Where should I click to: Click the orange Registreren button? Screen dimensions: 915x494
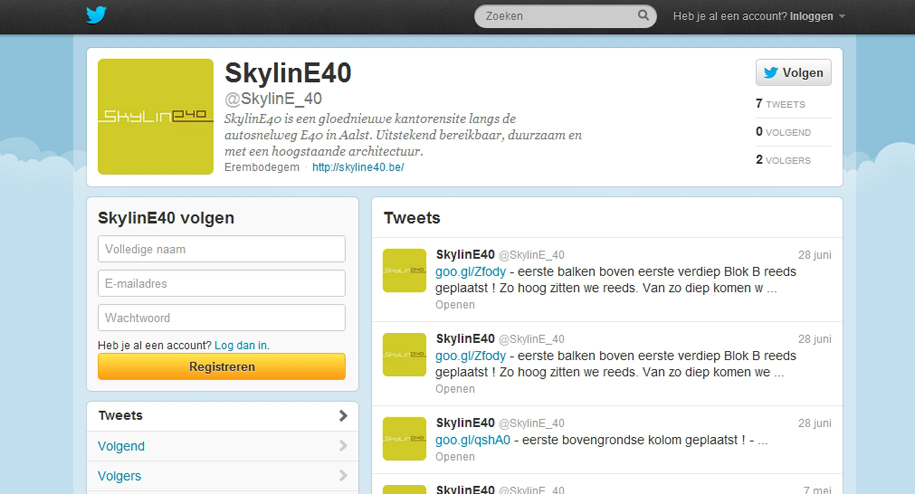coord(222,367)
